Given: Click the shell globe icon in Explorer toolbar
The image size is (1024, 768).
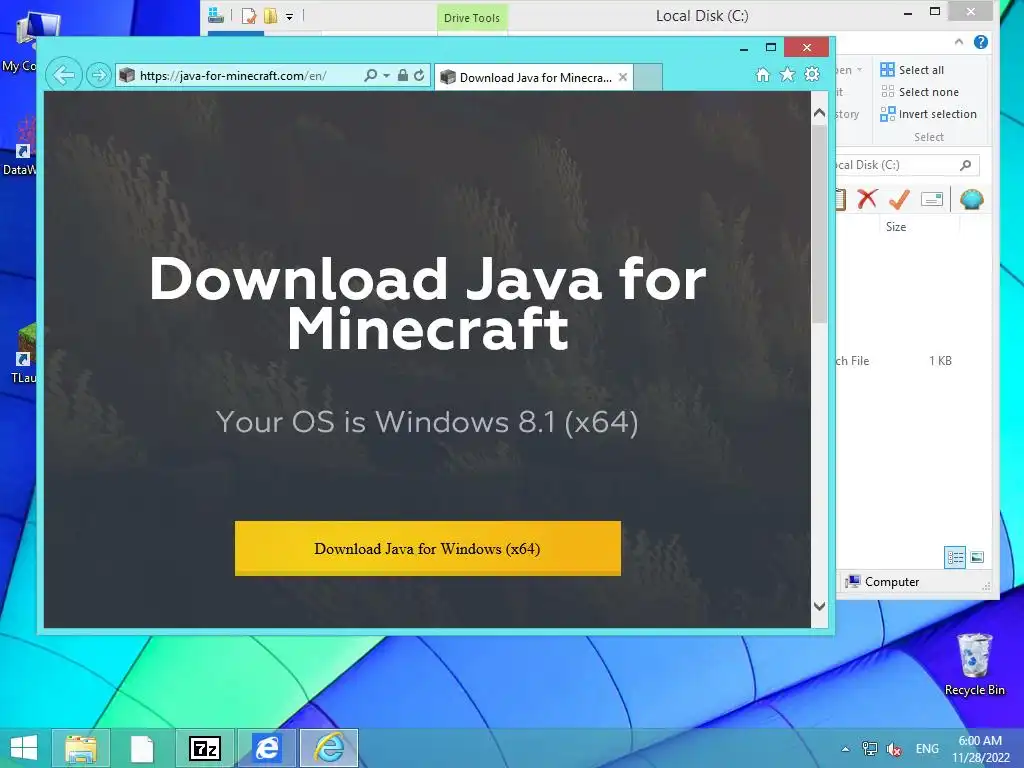Looking at the screenshot, I should 972,199.
